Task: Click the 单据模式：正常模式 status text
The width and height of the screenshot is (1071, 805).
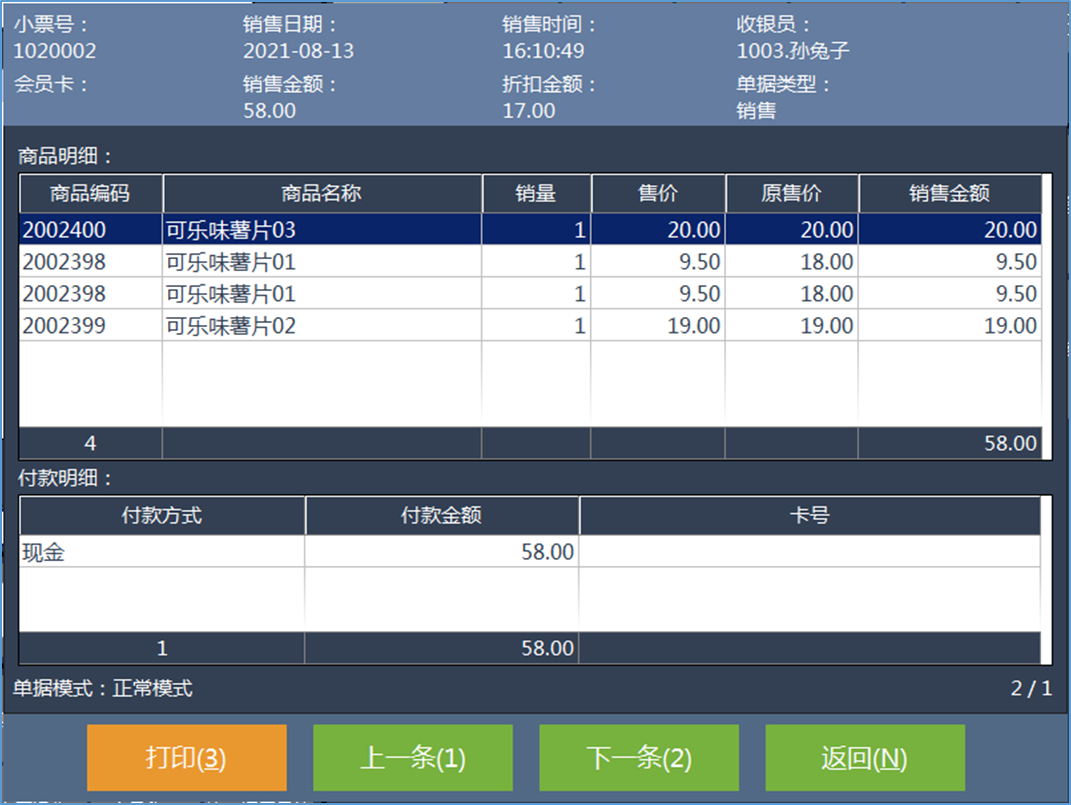Action: click(103, 688)
